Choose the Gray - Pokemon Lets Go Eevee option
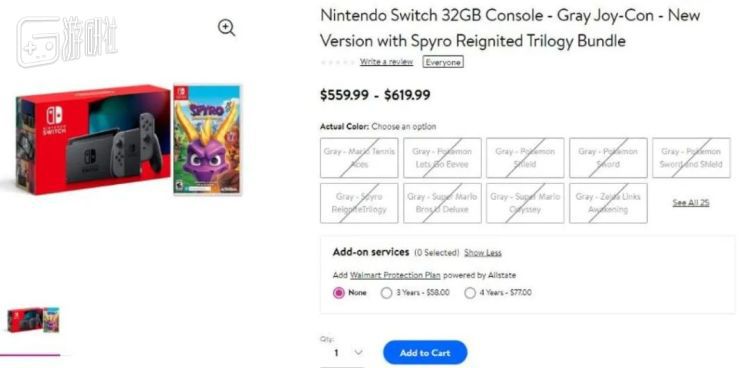 point(442,158)
